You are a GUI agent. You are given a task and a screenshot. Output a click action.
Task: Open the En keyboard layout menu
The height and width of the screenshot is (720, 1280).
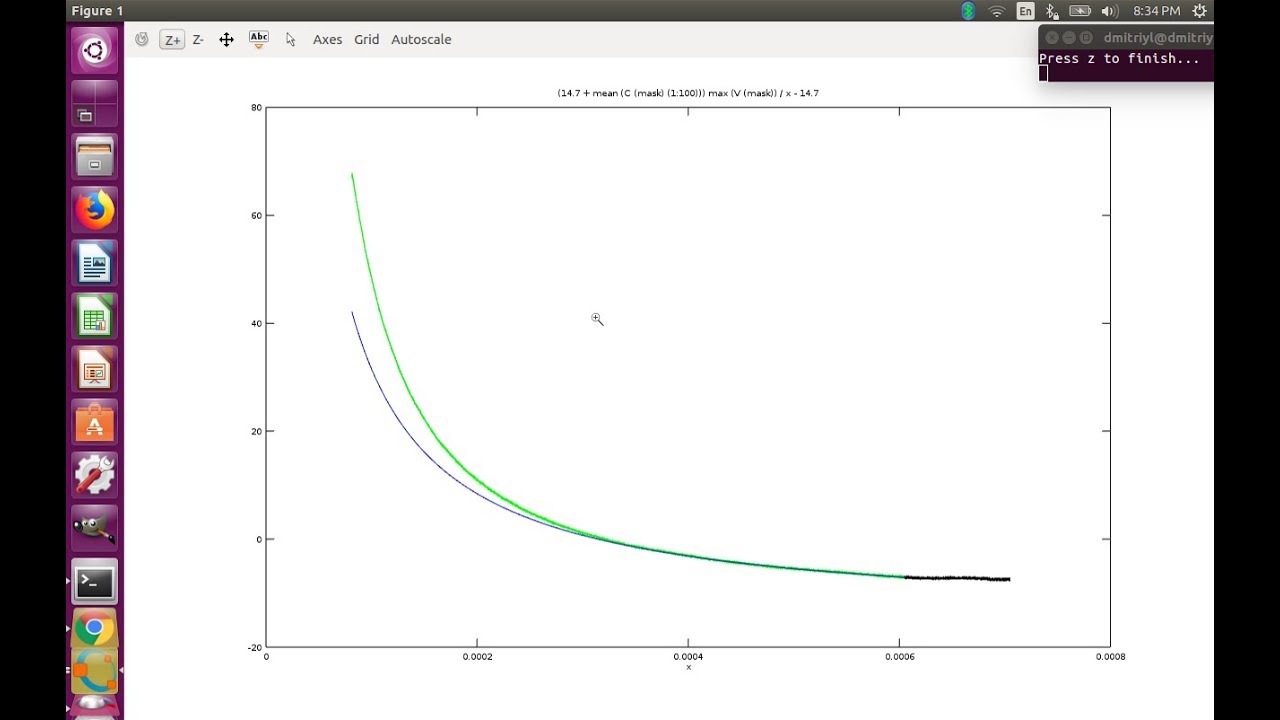coord(1025,11)
